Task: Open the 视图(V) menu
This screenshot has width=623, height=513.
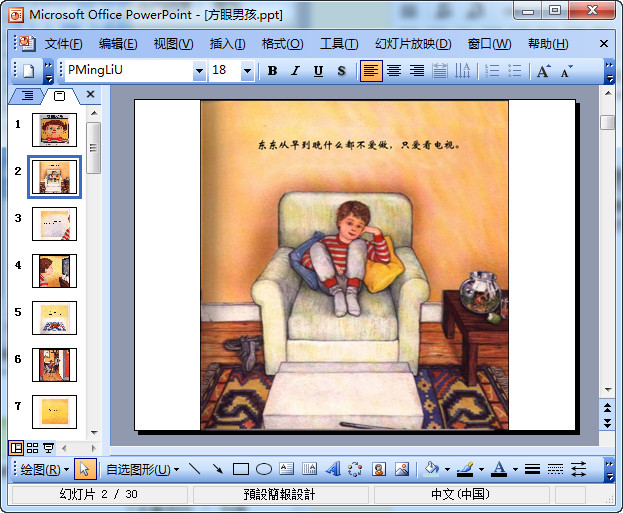Action: [x=173, y=43]
